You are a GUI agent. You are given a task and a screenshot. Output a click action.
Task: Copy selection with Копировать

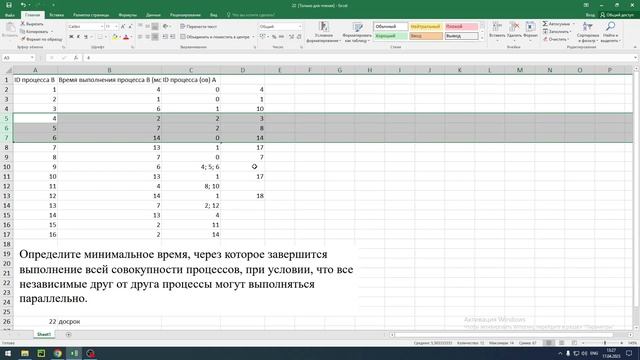(35, 31)
